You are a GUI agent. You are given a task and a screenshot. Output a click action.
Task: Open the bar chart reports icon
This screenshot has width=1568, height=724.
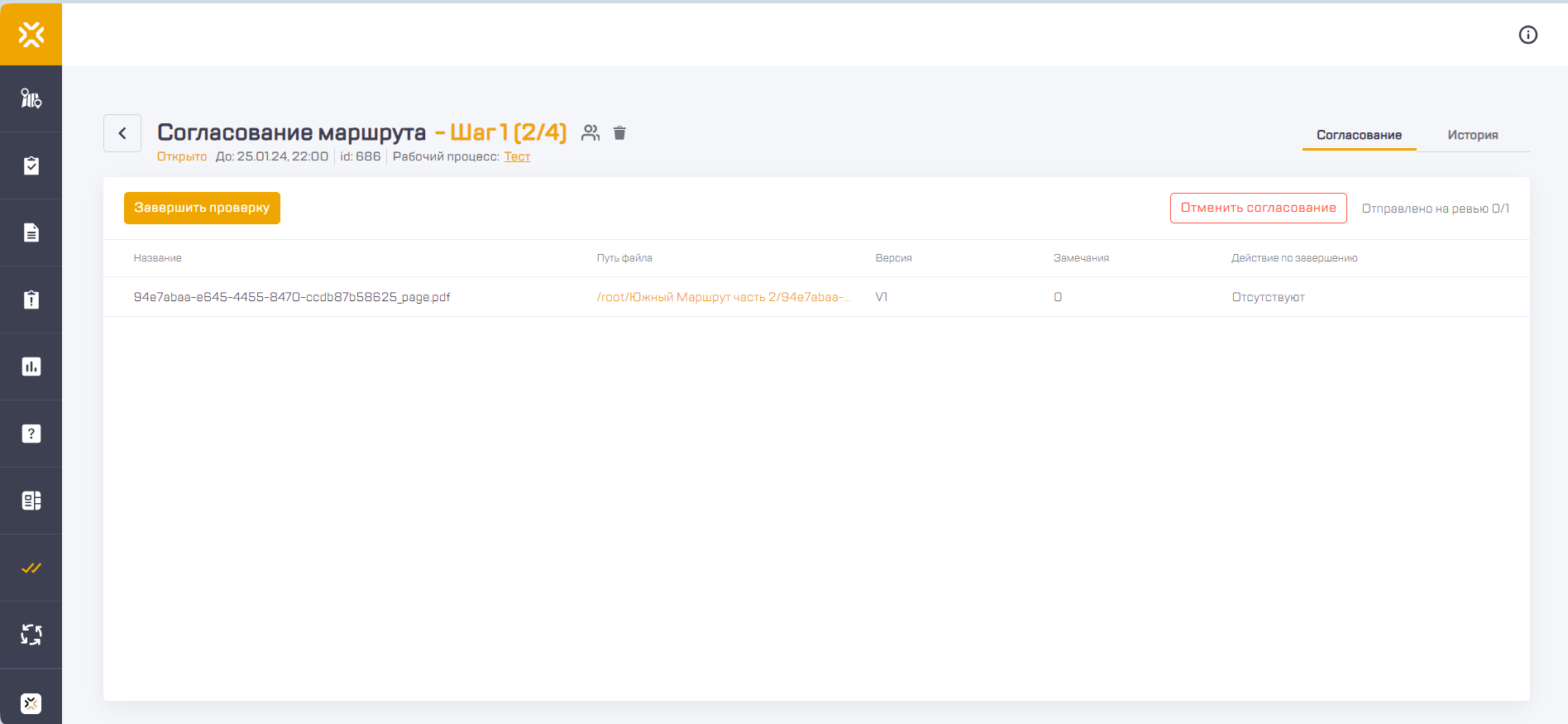point(31,367)
